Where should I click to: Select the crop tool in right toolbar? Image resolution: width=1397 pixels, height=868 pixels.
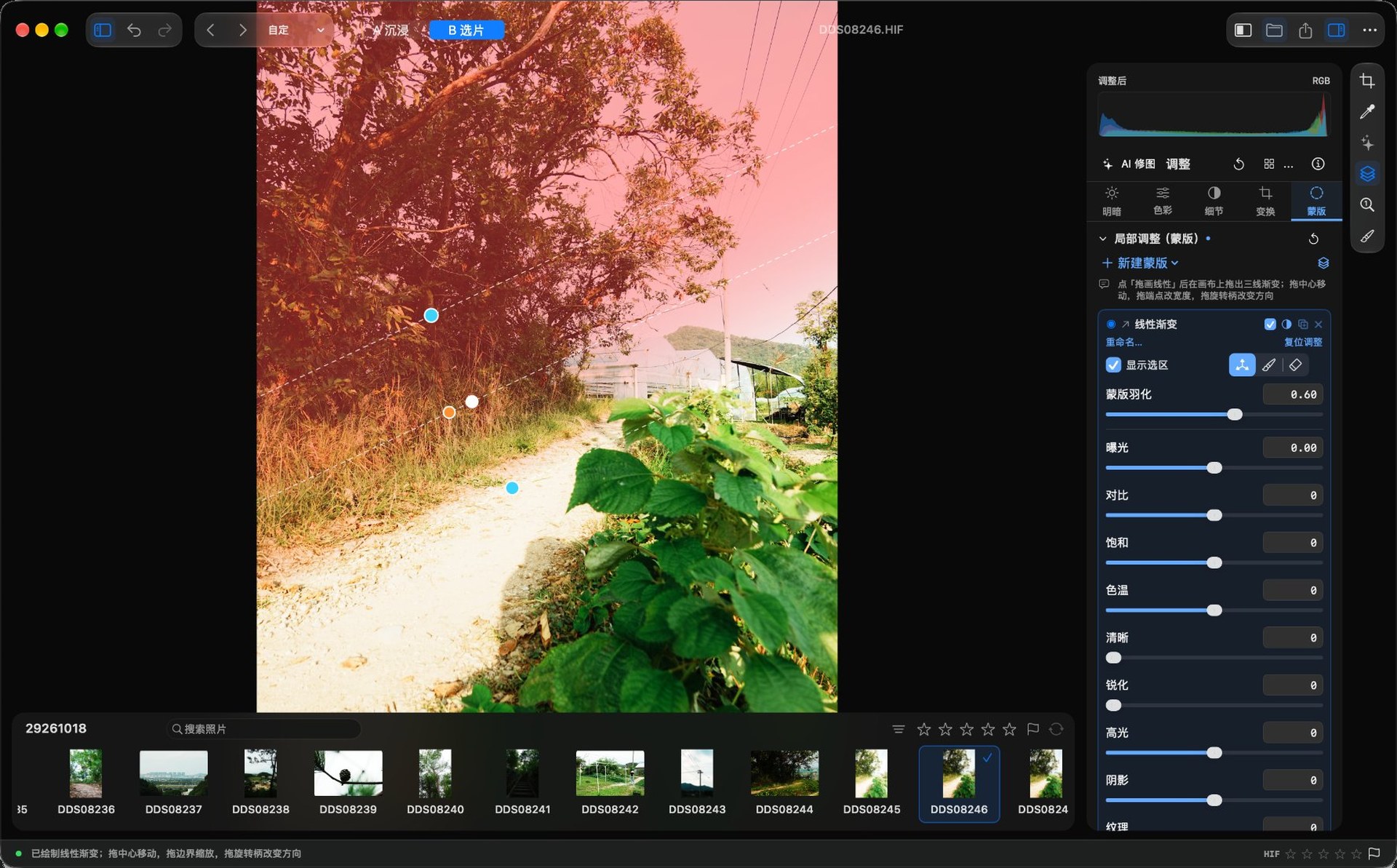click(1367, 81)
